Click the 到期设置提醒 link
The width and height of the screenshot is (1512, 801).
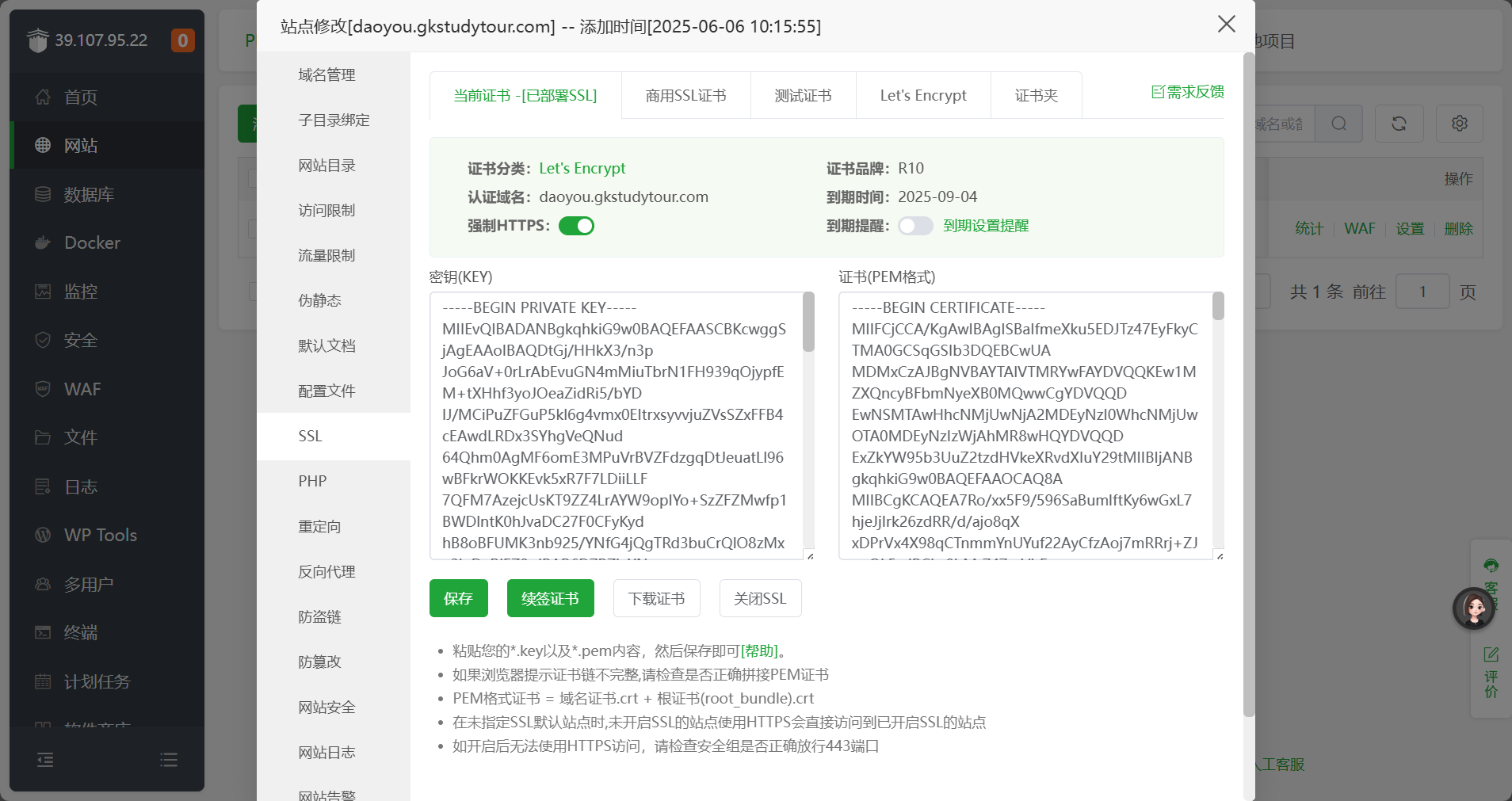pos(986,226)
